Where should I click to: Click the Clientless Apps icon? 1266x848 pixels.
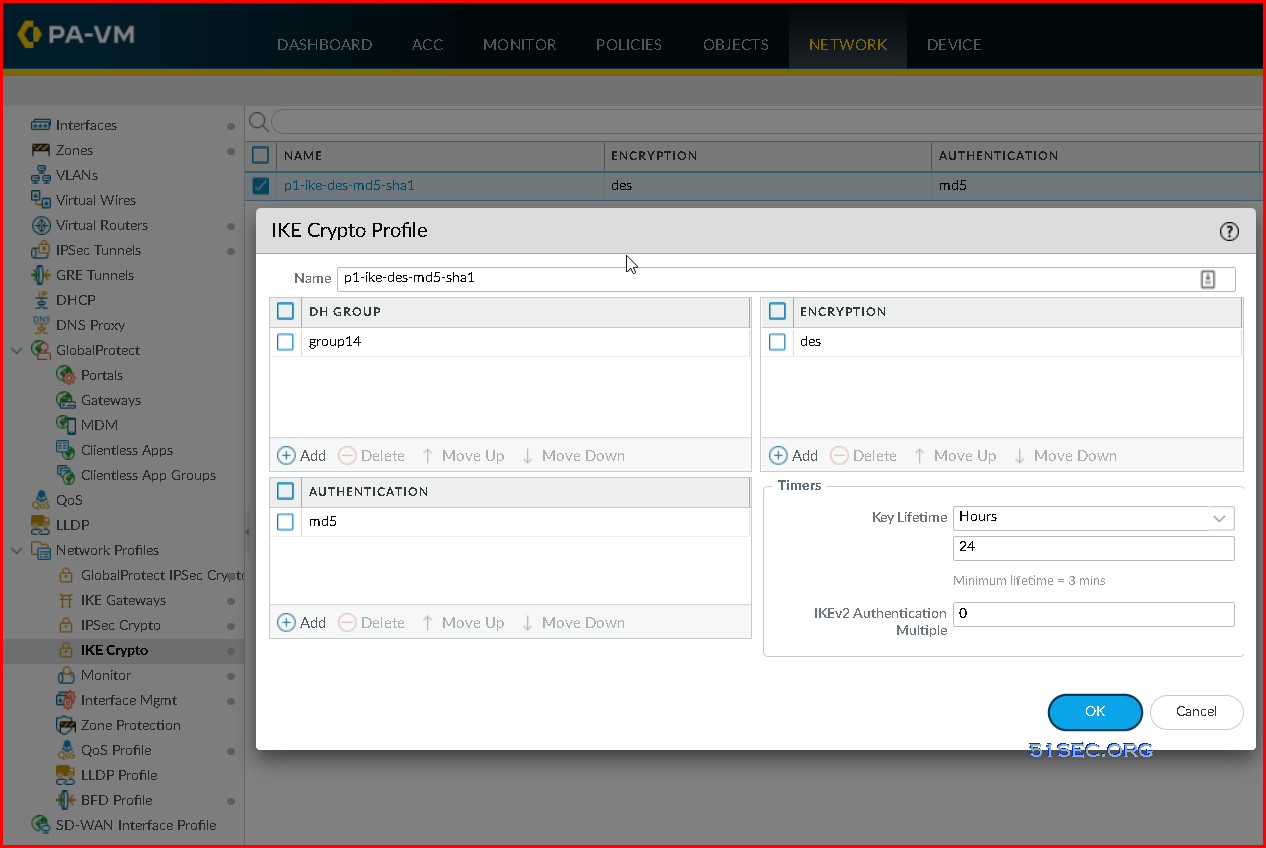coord(66,450)
